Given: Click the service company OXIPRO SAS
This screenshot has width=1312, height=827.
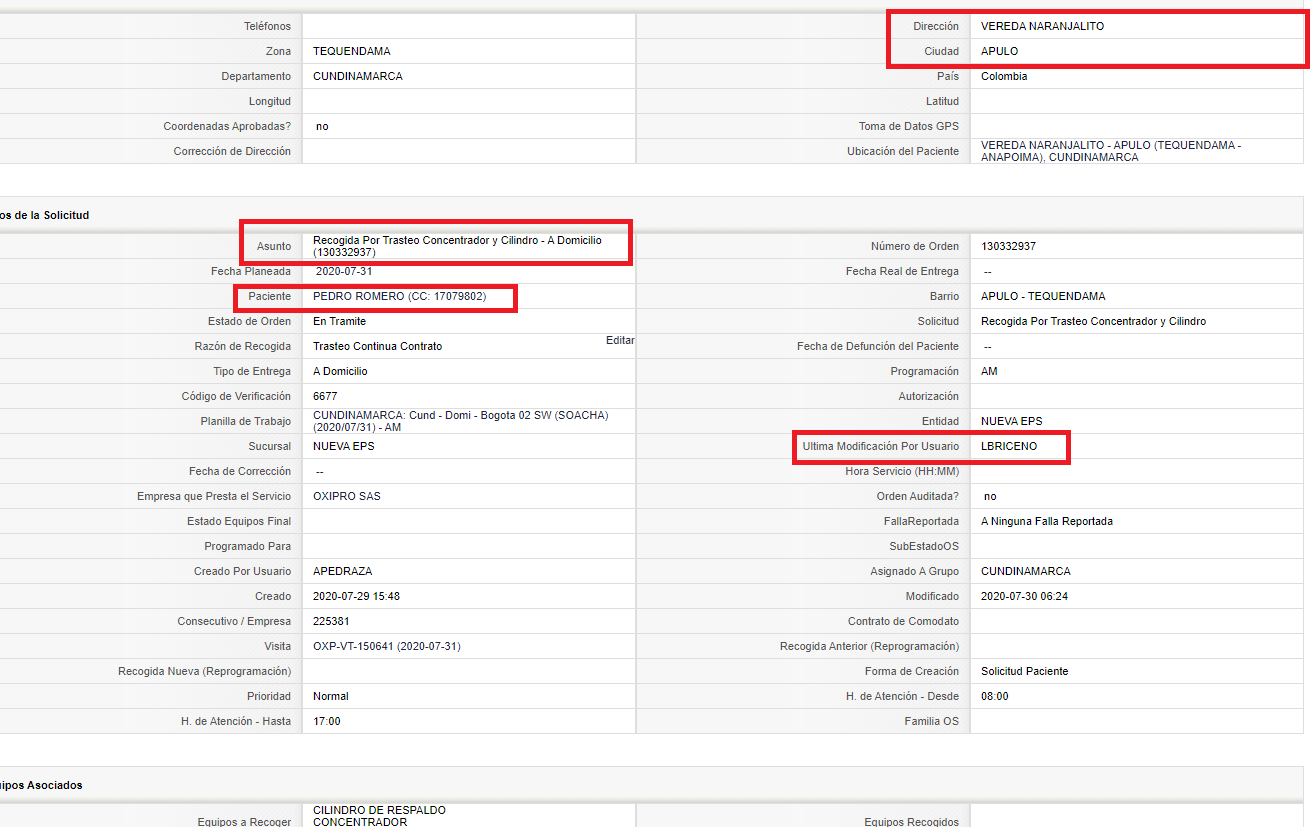Looking at the screenshot, I should click(x=347, y=496).
